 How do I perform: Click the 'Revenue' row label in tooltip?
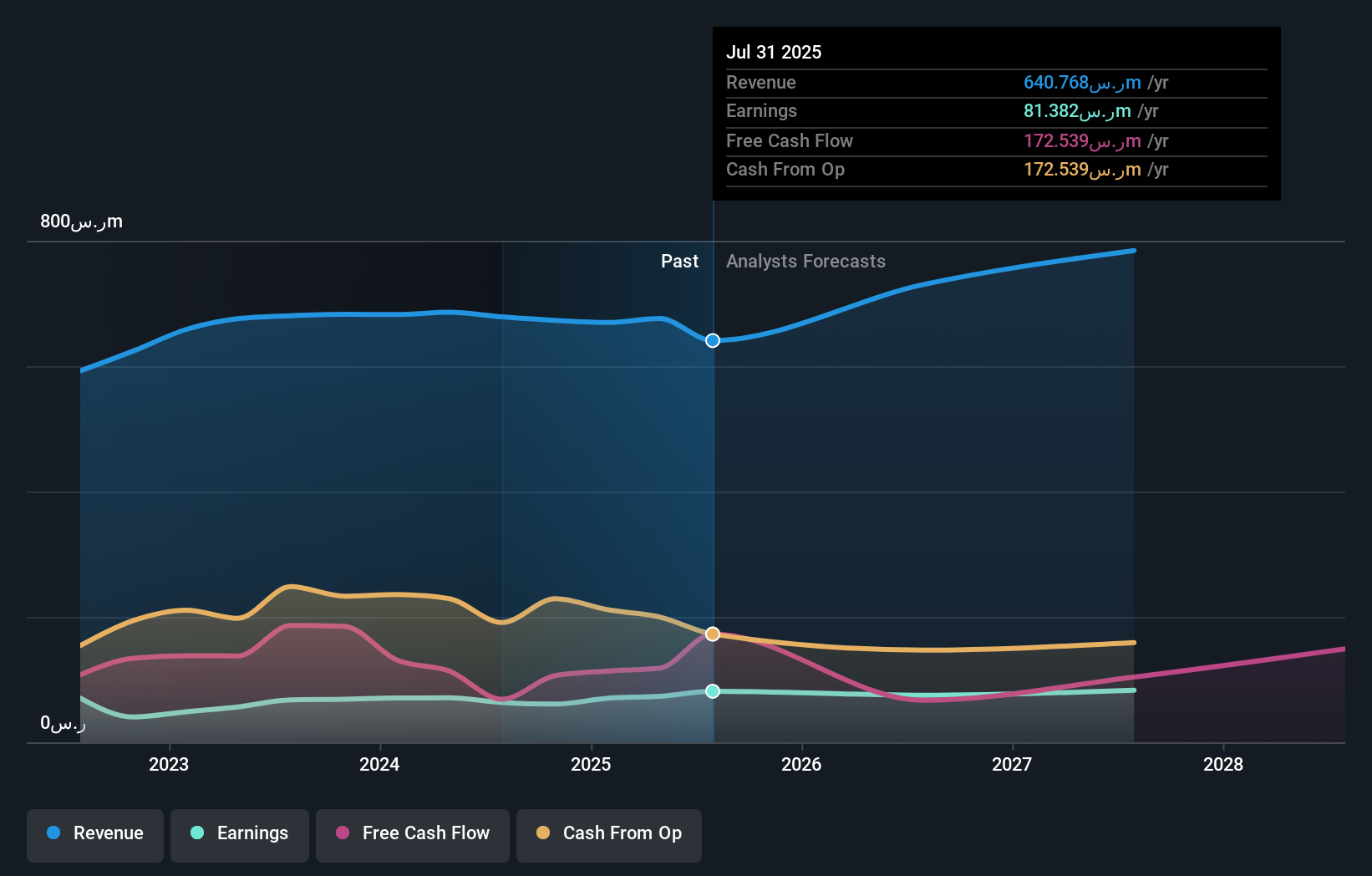[760, 83]
